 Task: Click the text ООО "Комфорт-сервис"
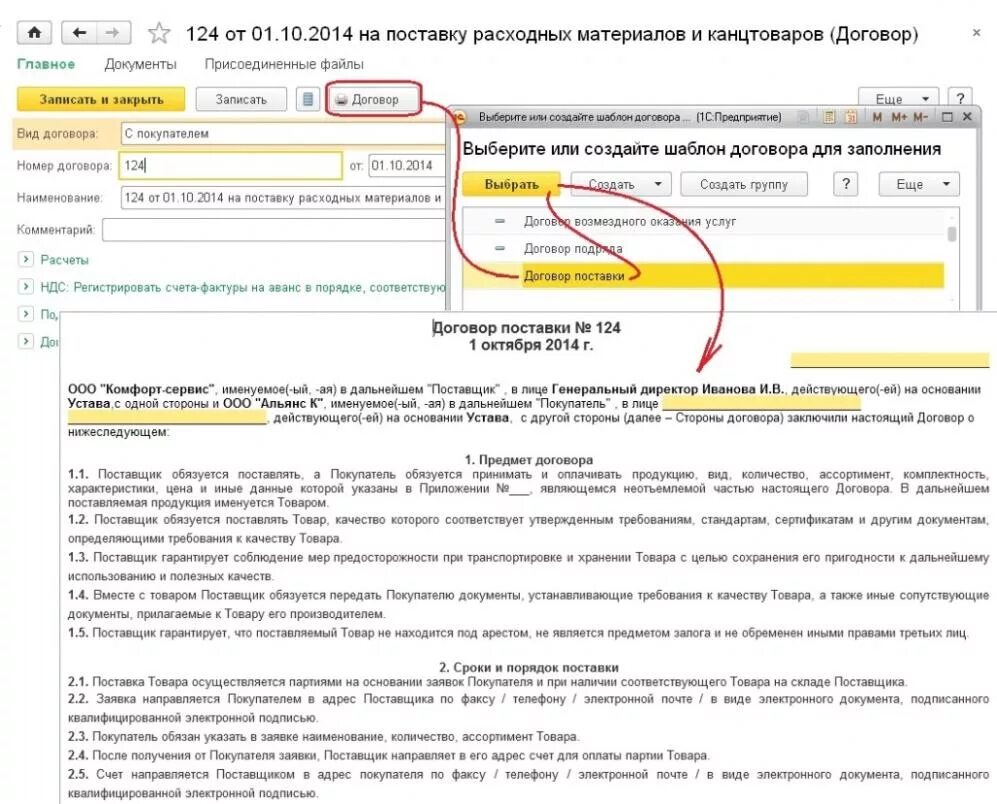141,389
